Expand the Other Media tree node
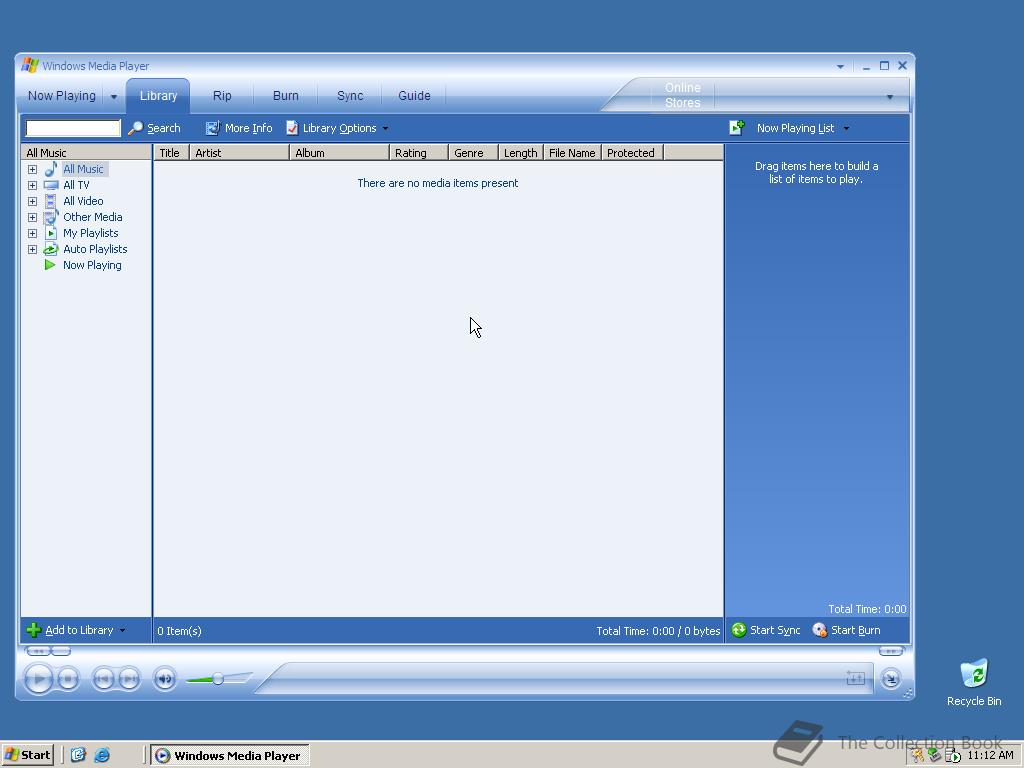The image size is (1024, 768). [x=32, y=217]
